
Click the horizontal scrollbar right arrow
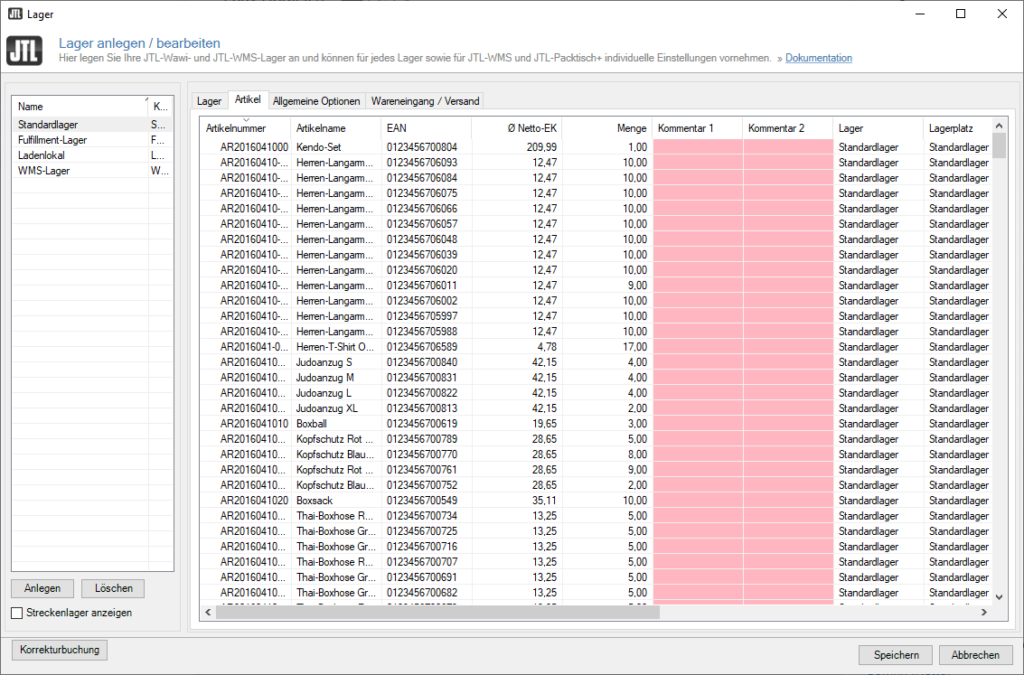(x=983, y=612)
